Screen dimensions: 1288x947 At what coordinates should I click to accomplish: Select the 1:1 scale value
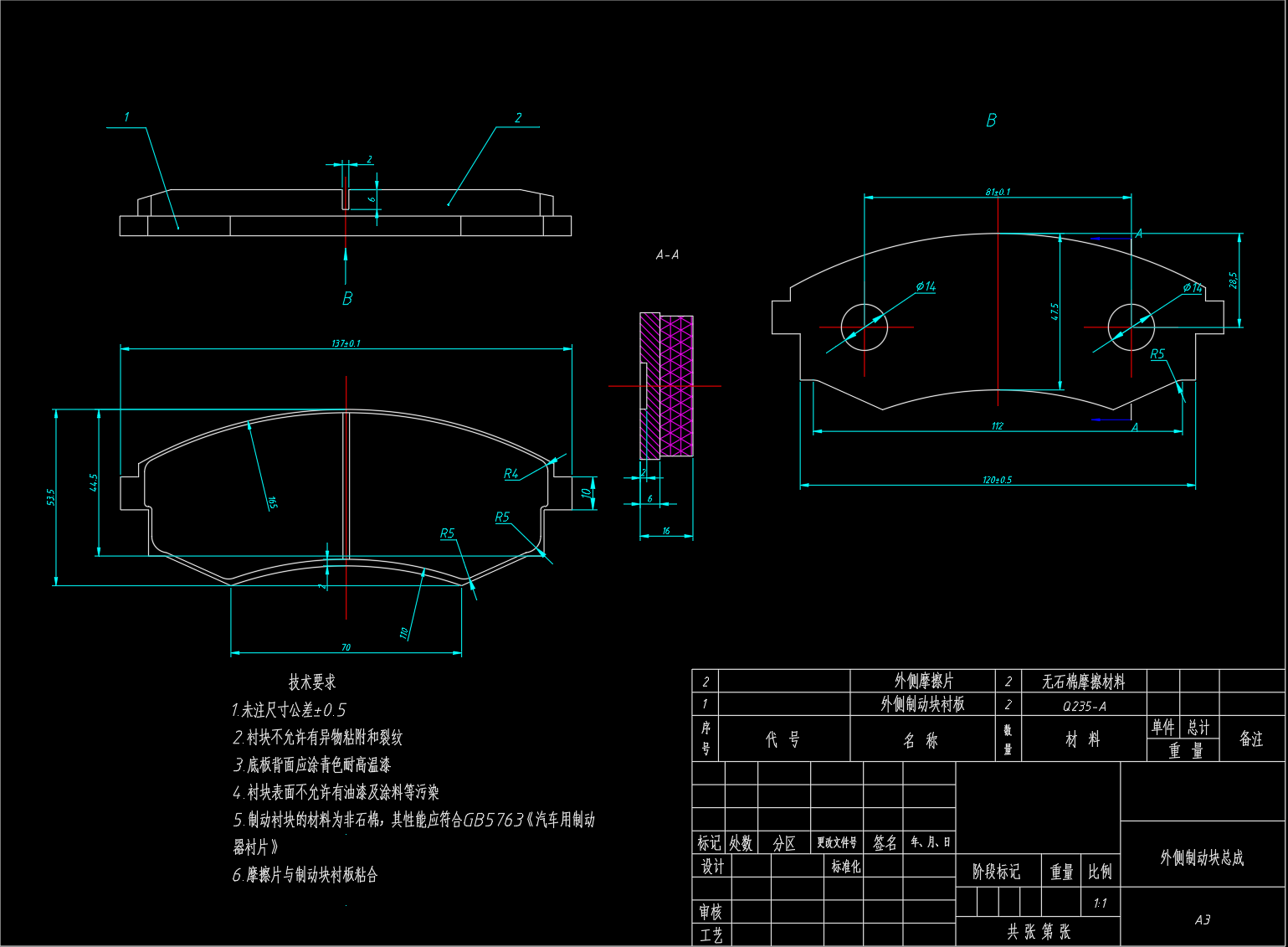pyautogui.click(x=1100, y=903)
